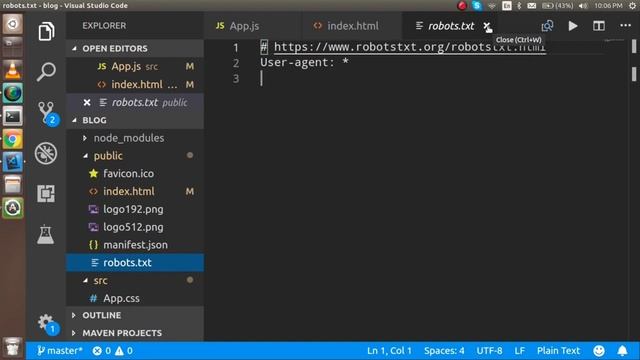Open the Skype indicator in top panel
640x360 pixels.
coord(477,6)
